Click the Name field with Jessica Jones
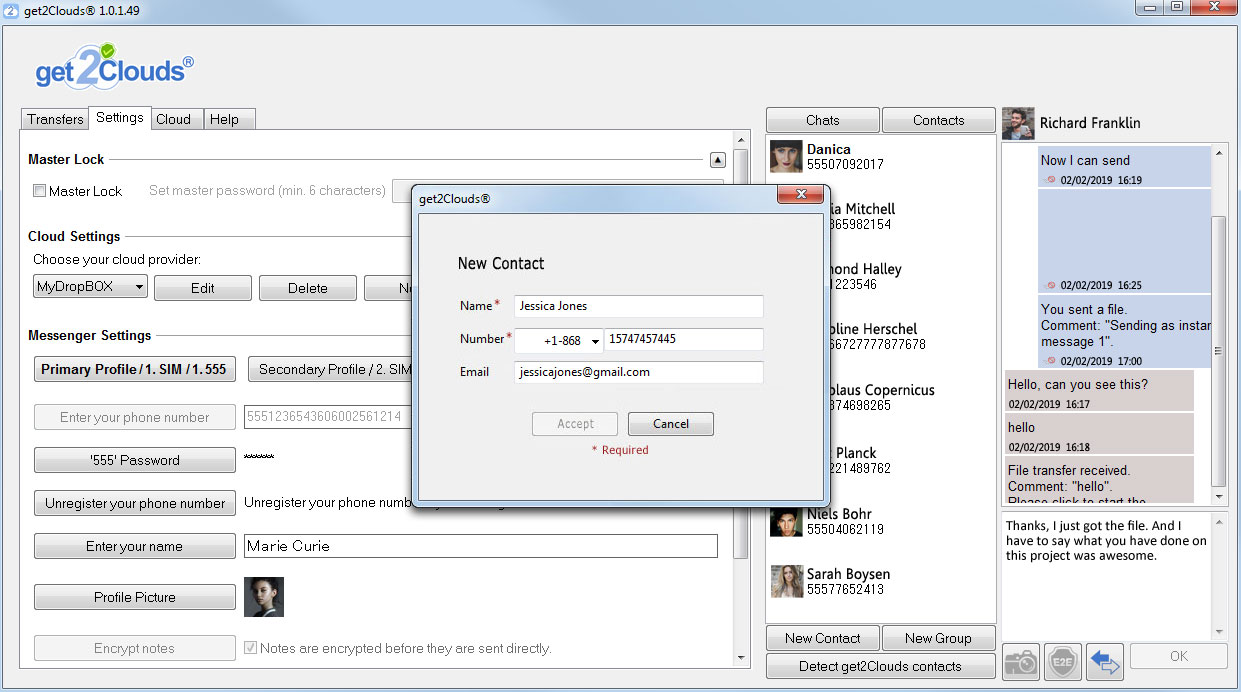This screenshot has width=1241, height=692. click(639, 306)
